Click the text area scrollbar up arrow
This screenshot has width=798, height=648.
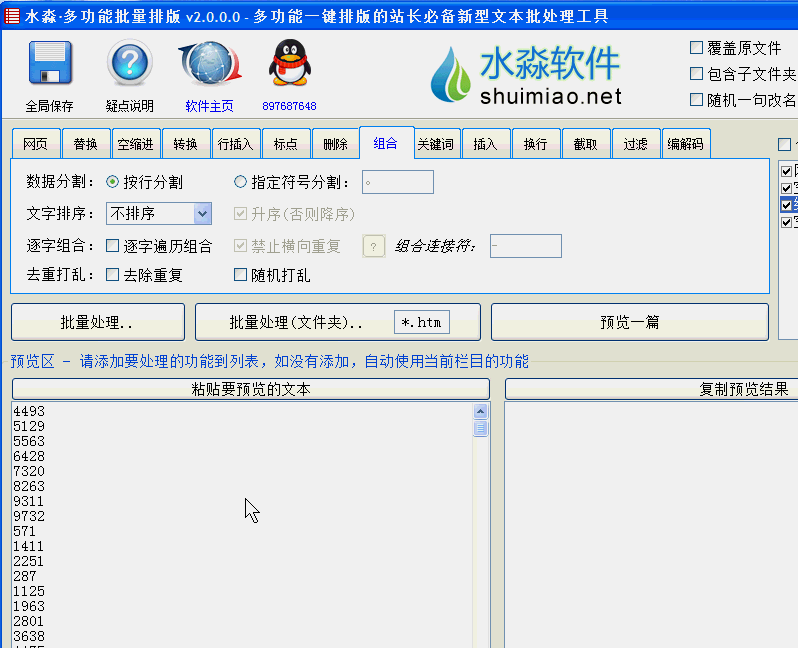[481, 411]
